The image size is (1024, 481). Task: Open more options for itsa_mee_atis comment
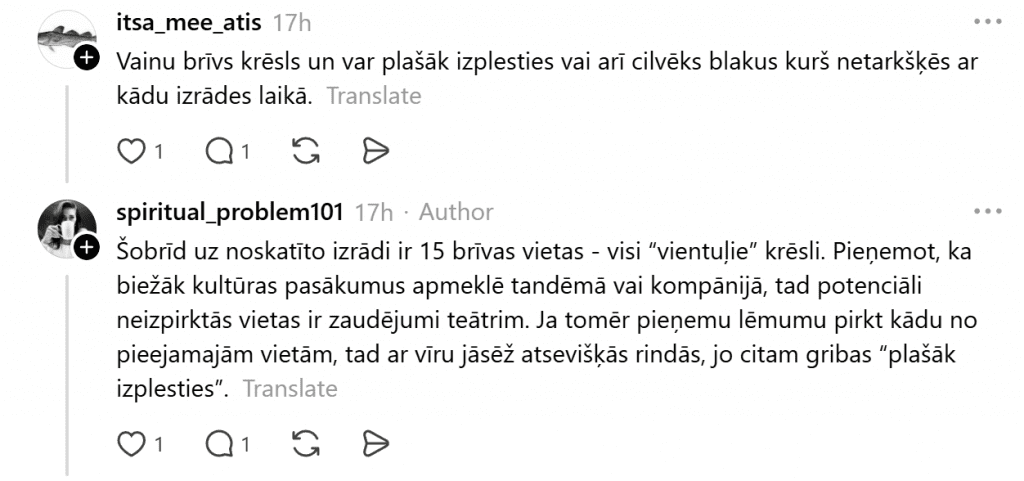[990, 21]
